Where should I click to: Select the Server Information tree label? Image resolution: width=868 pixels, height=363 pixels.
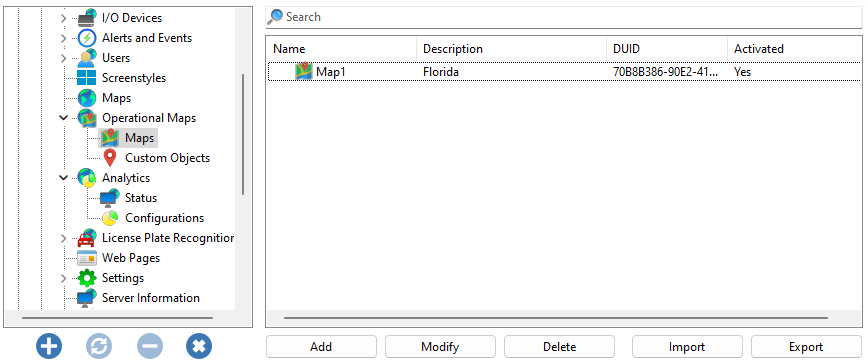click(x=151, y=298)
